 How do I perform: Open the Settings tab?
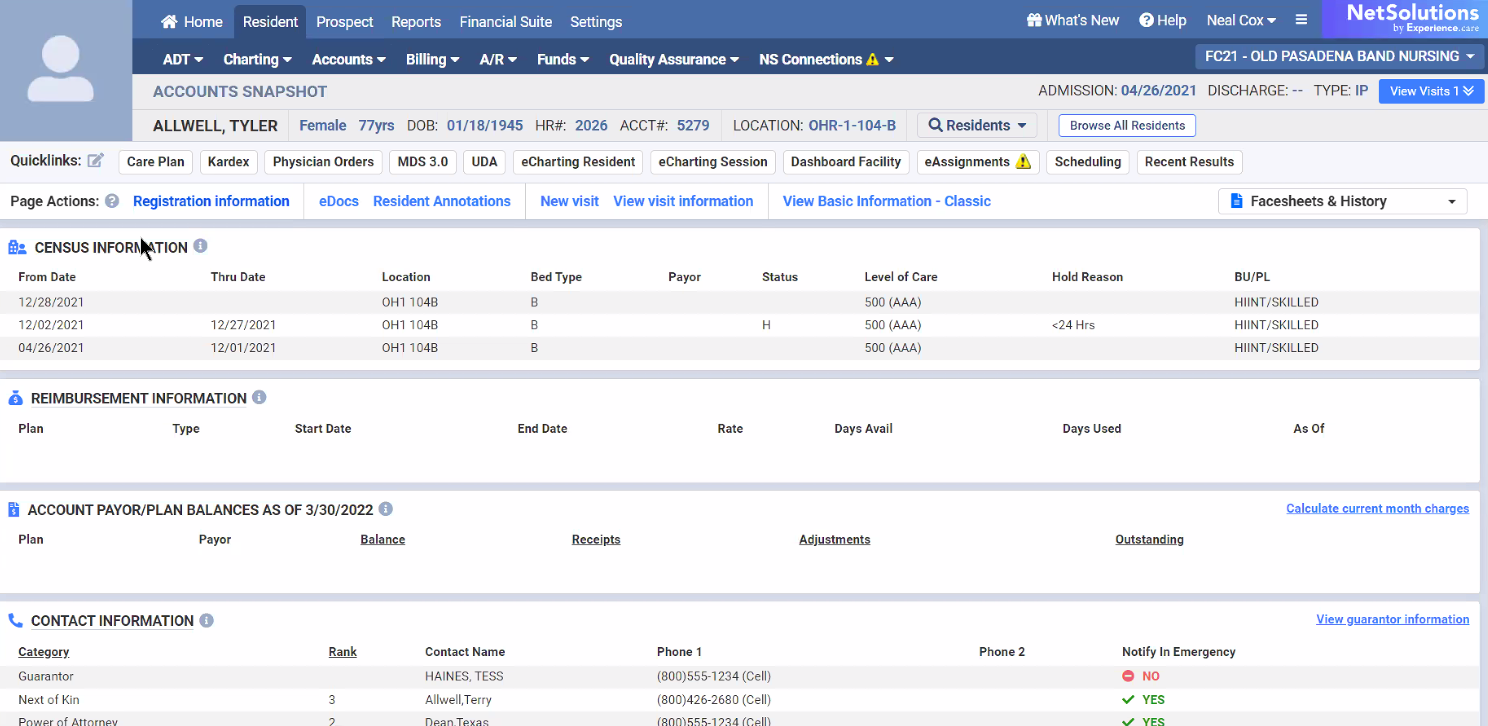[x=596, y=21]
